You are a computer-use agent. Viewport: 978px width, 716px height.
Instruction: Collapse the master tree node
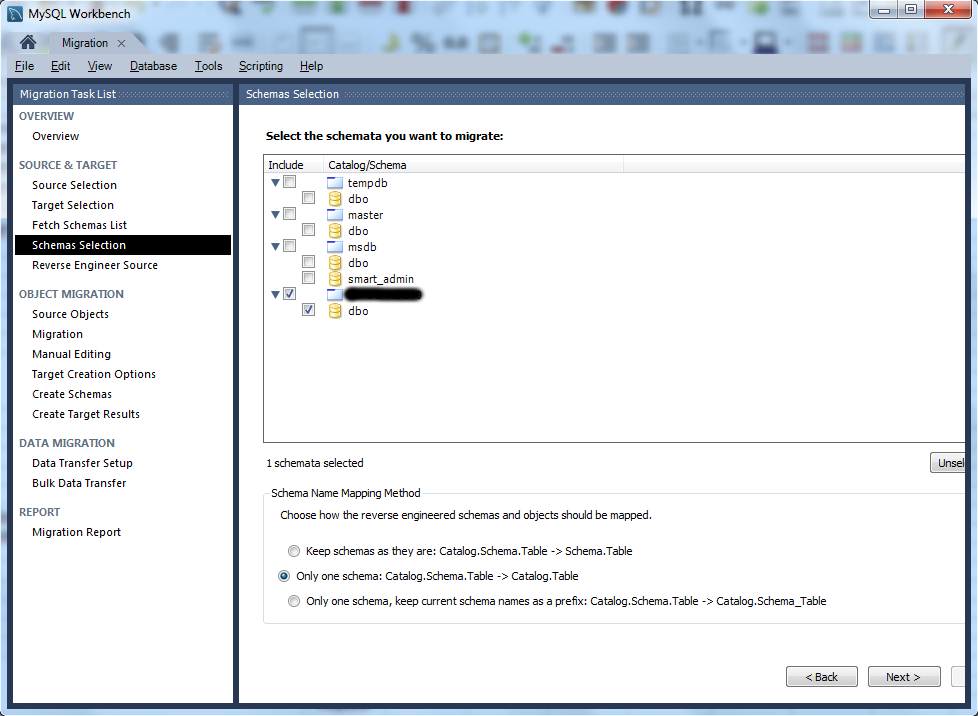pyautogui.click(x=275, y=215)
